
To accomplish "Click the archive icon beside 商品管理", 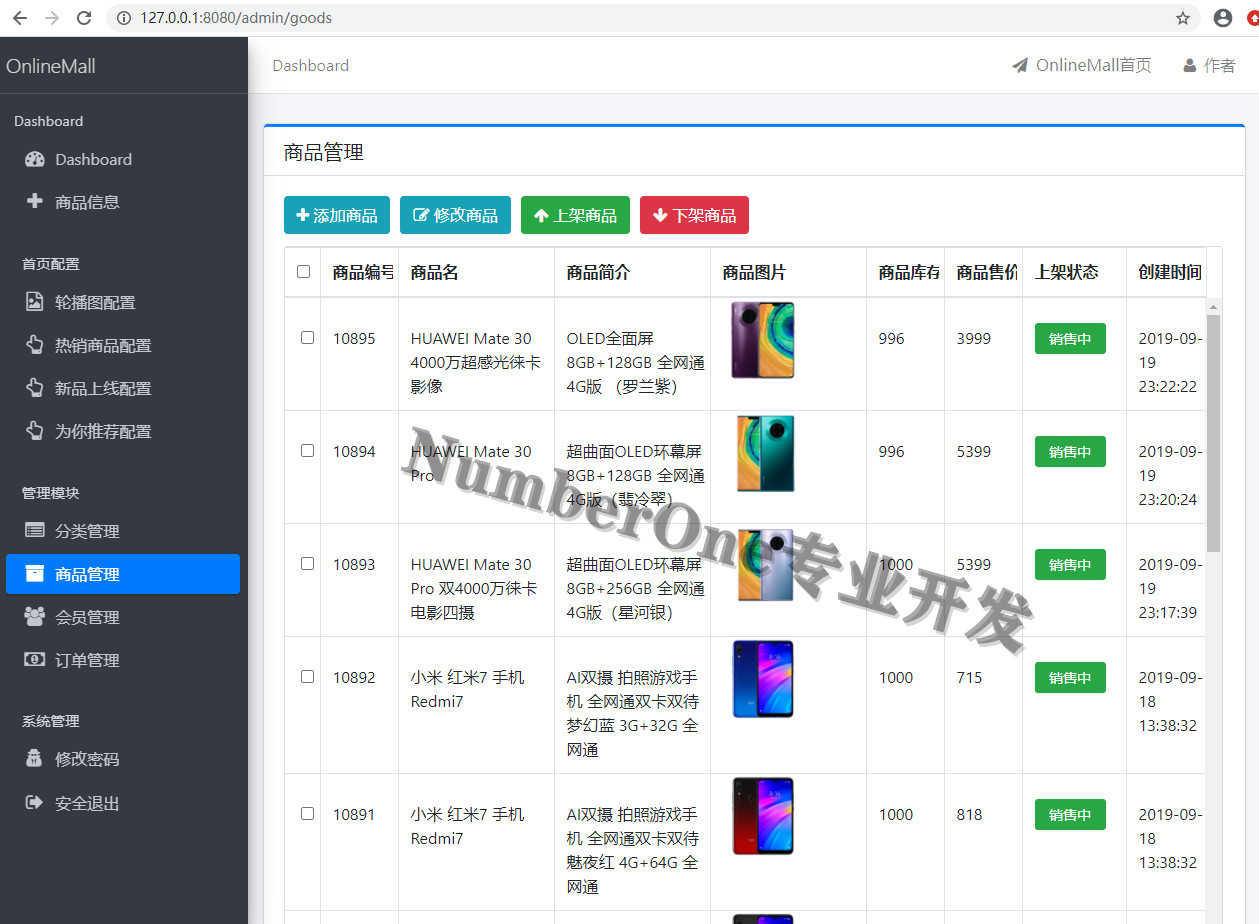I will 35,574.
